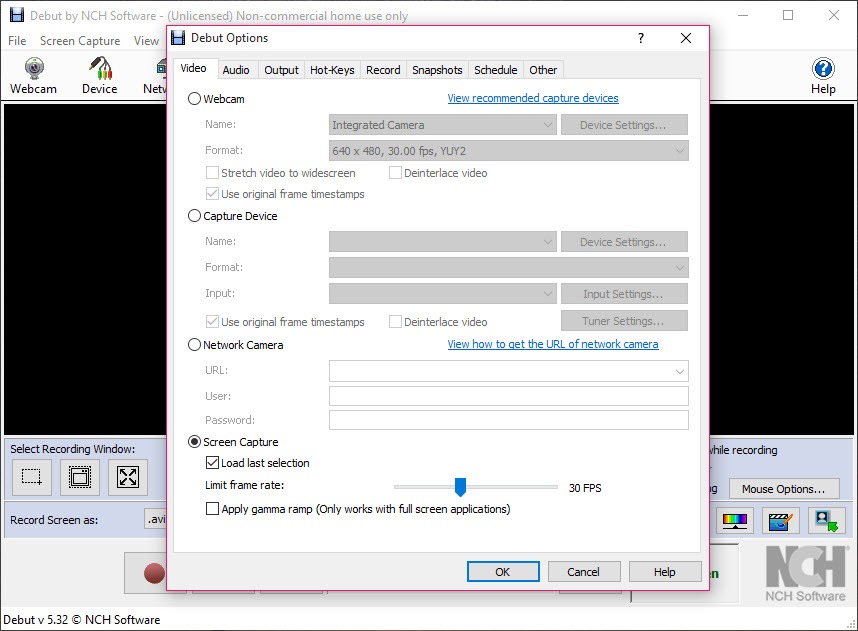
Task: Click the dialog Help button
Action: pyautogui.click(x=665, y=572)
